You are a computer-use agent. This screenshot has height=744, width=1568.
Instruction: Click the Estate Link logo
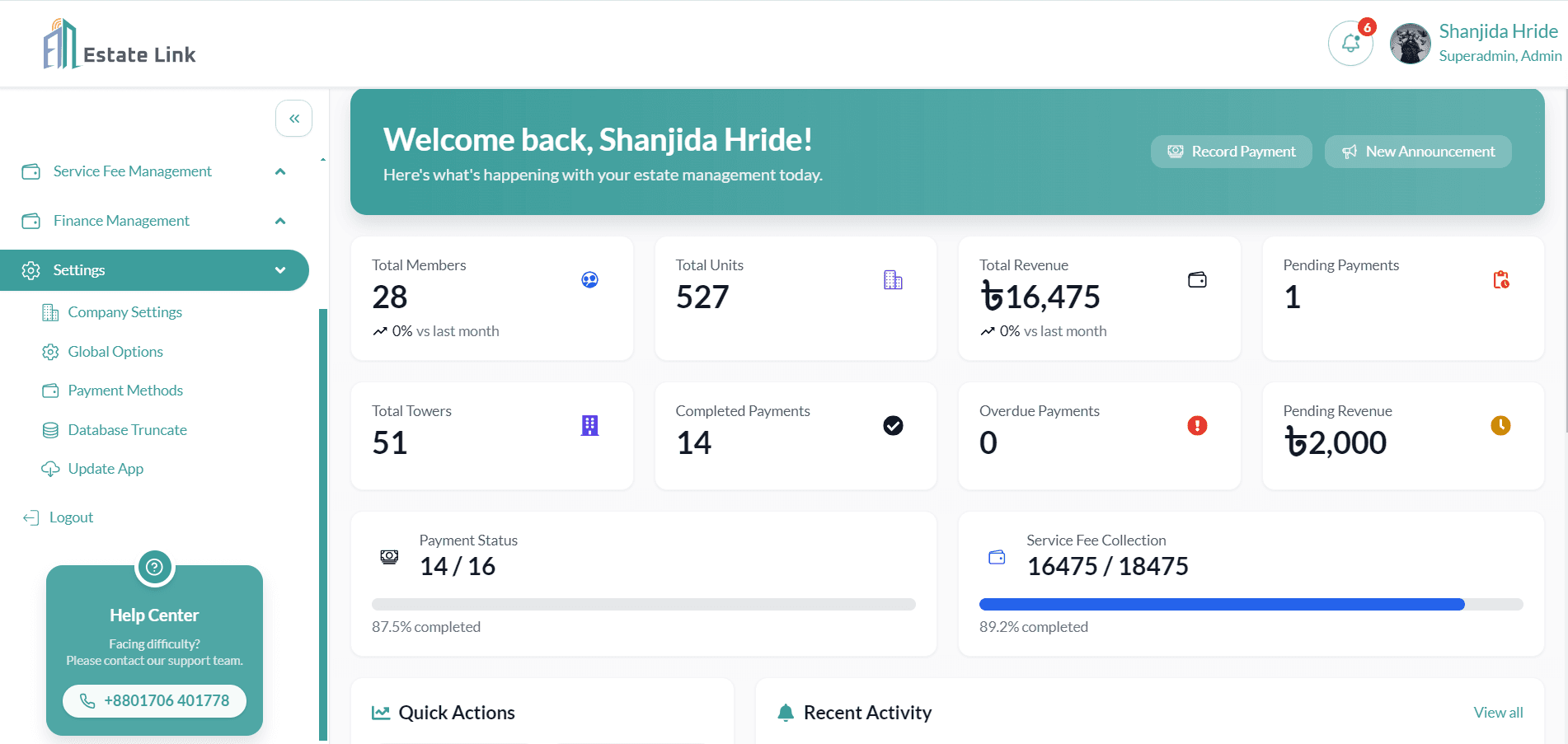coord(119,44)
